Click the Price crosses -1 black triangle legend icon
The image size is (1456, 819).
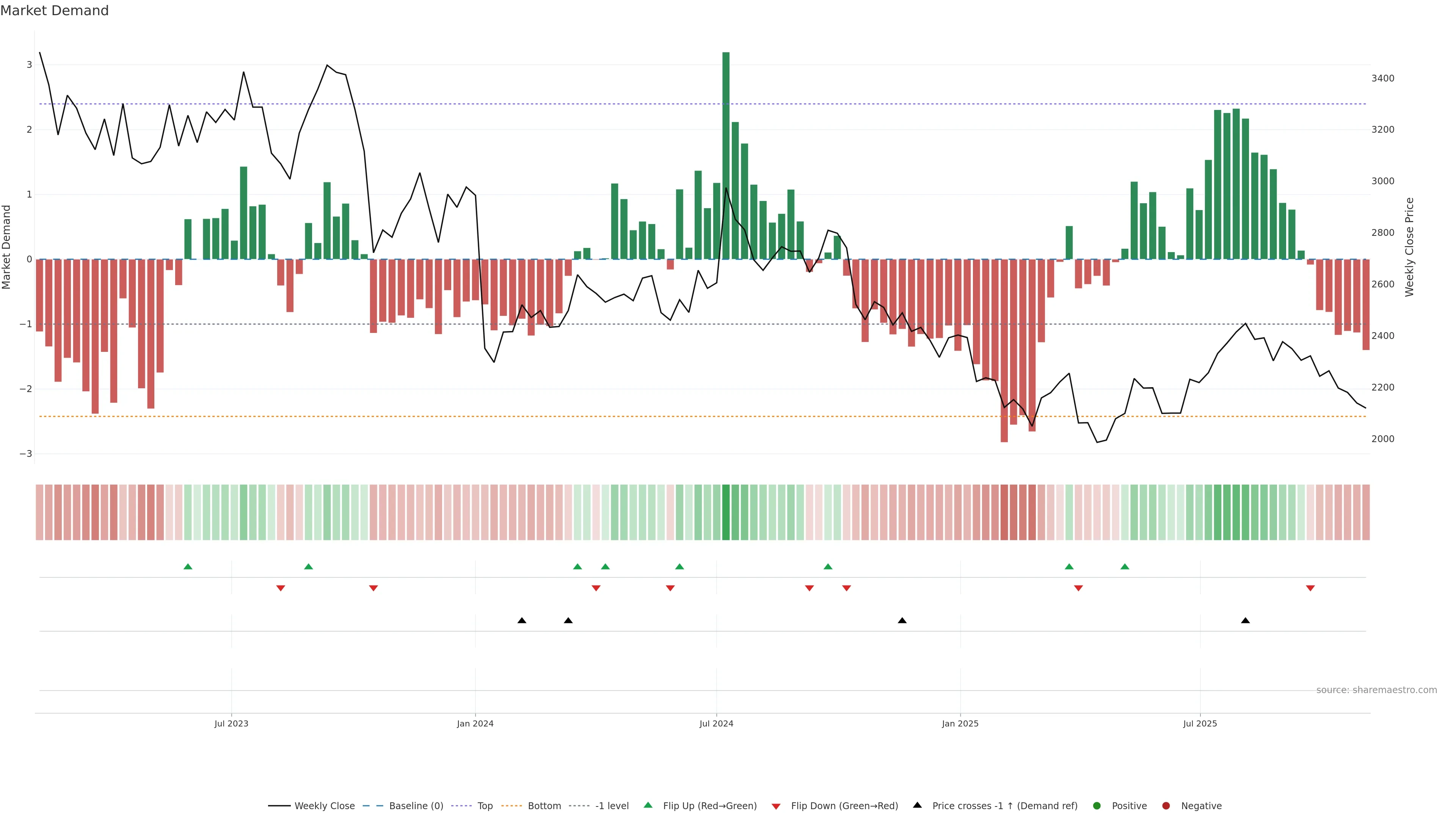click(x=917, y=805)
